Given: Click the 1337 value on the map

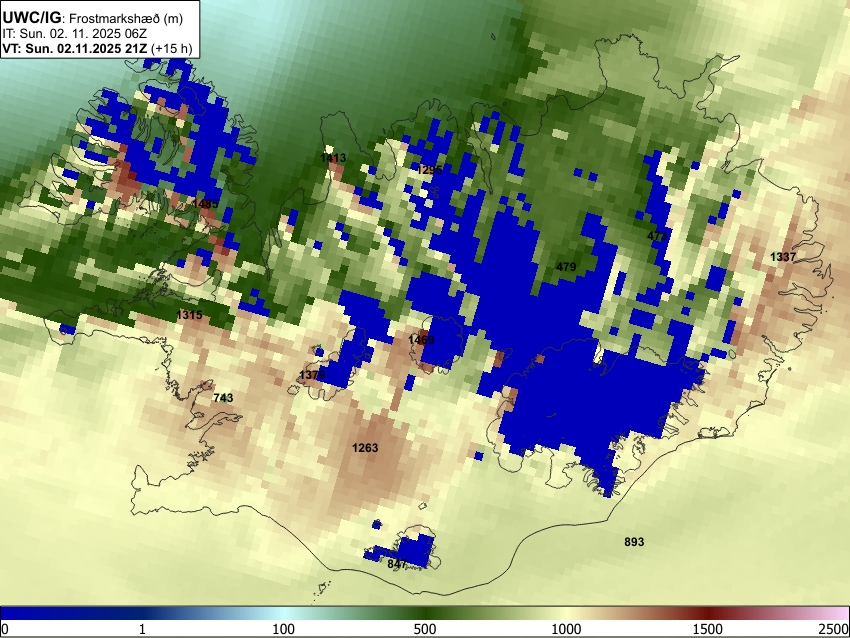Looking at the screenshot, I should 783,257.
